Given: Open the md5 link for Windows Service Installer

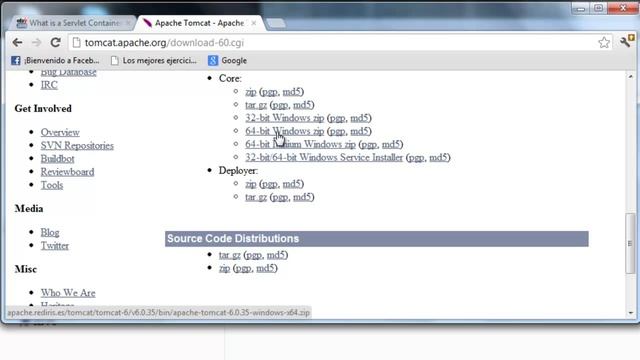Looking at the screenshot, I should [438, 158].
